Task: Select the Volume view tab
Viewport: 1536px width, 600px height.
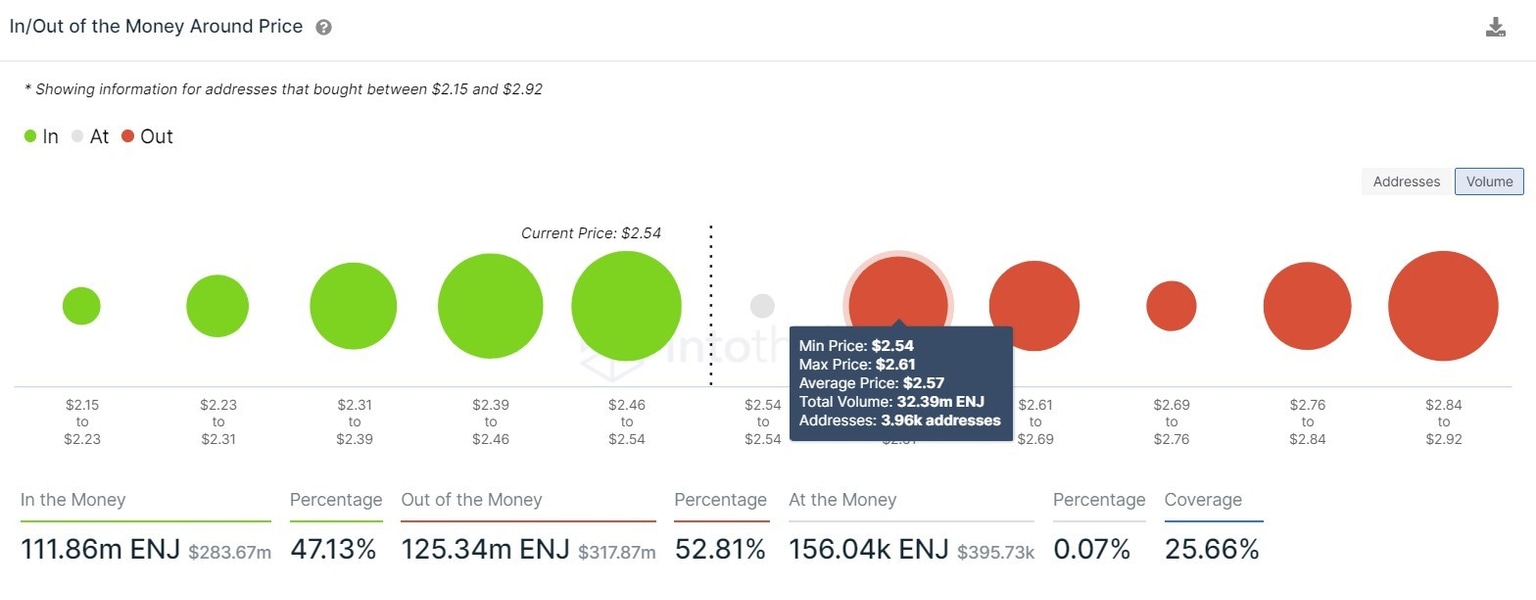Action: pos(1489,181)
